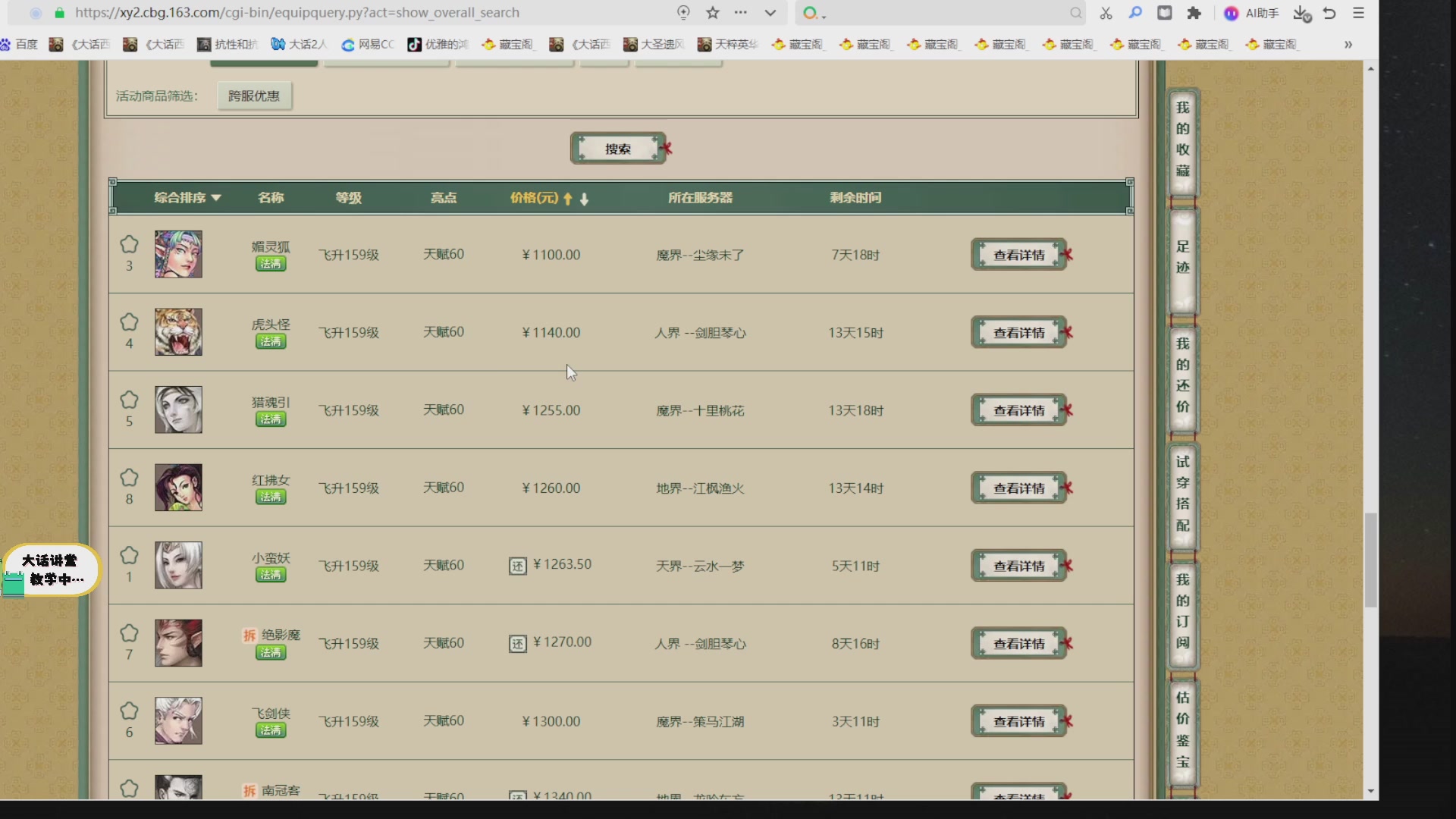The image size is (1456, 819).
Task: View details for the 红拂女 listing
Action: click(1019, 488)
